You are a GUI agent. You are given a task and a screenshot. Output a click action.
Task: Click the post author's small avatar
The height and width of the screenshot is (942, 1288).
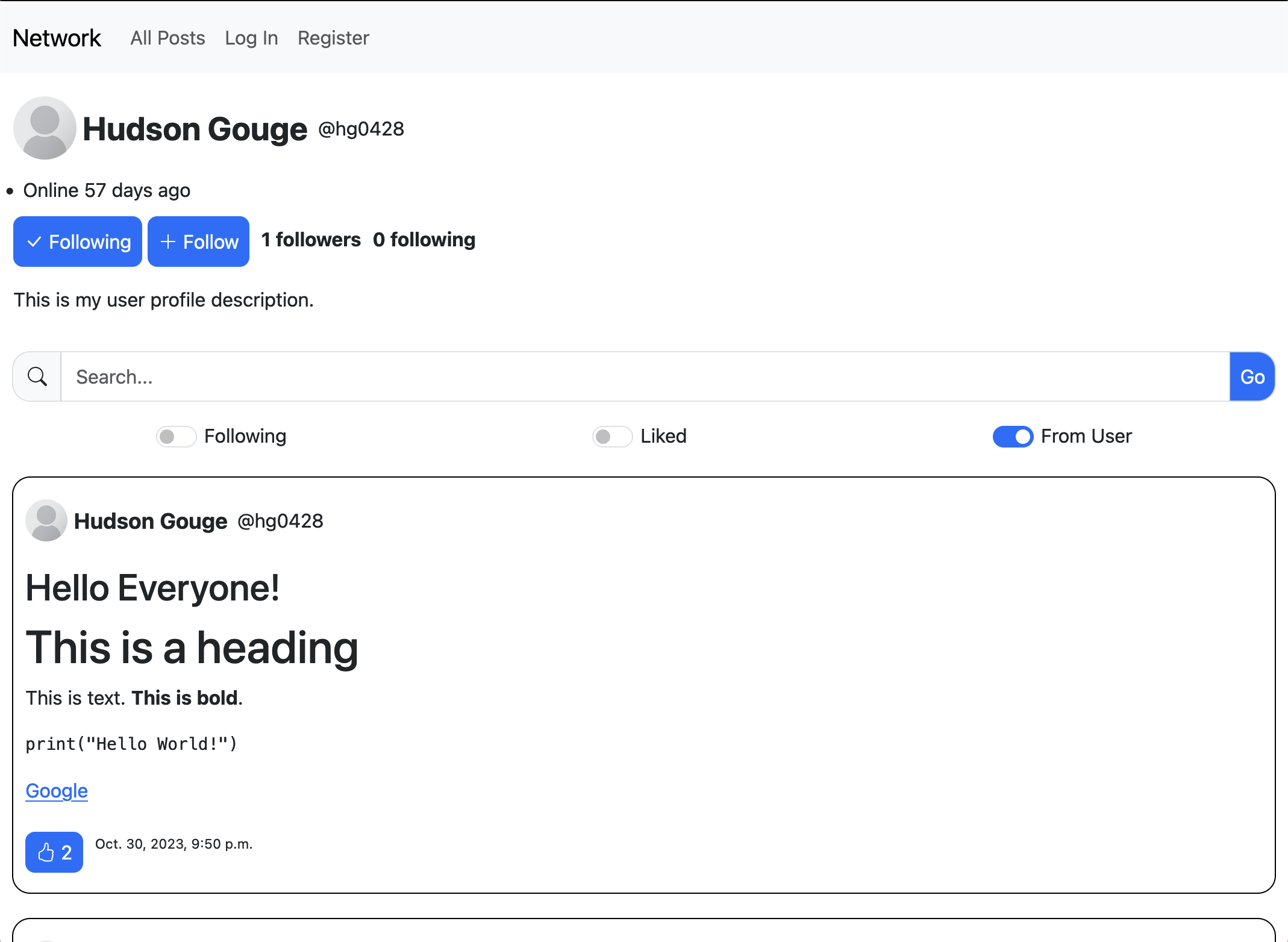coord(46,520)
